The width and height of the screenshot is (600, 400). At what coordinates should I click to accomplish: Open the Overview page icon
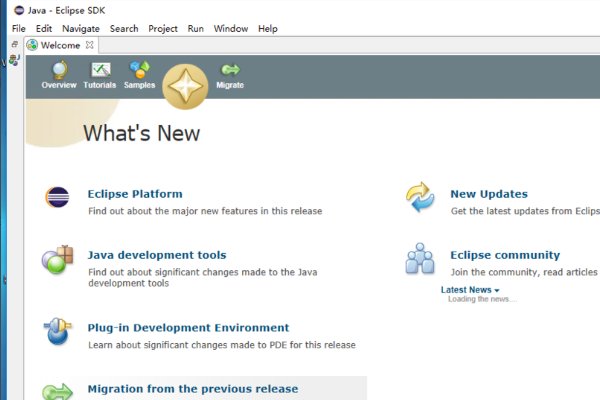[x=59, y=71]
